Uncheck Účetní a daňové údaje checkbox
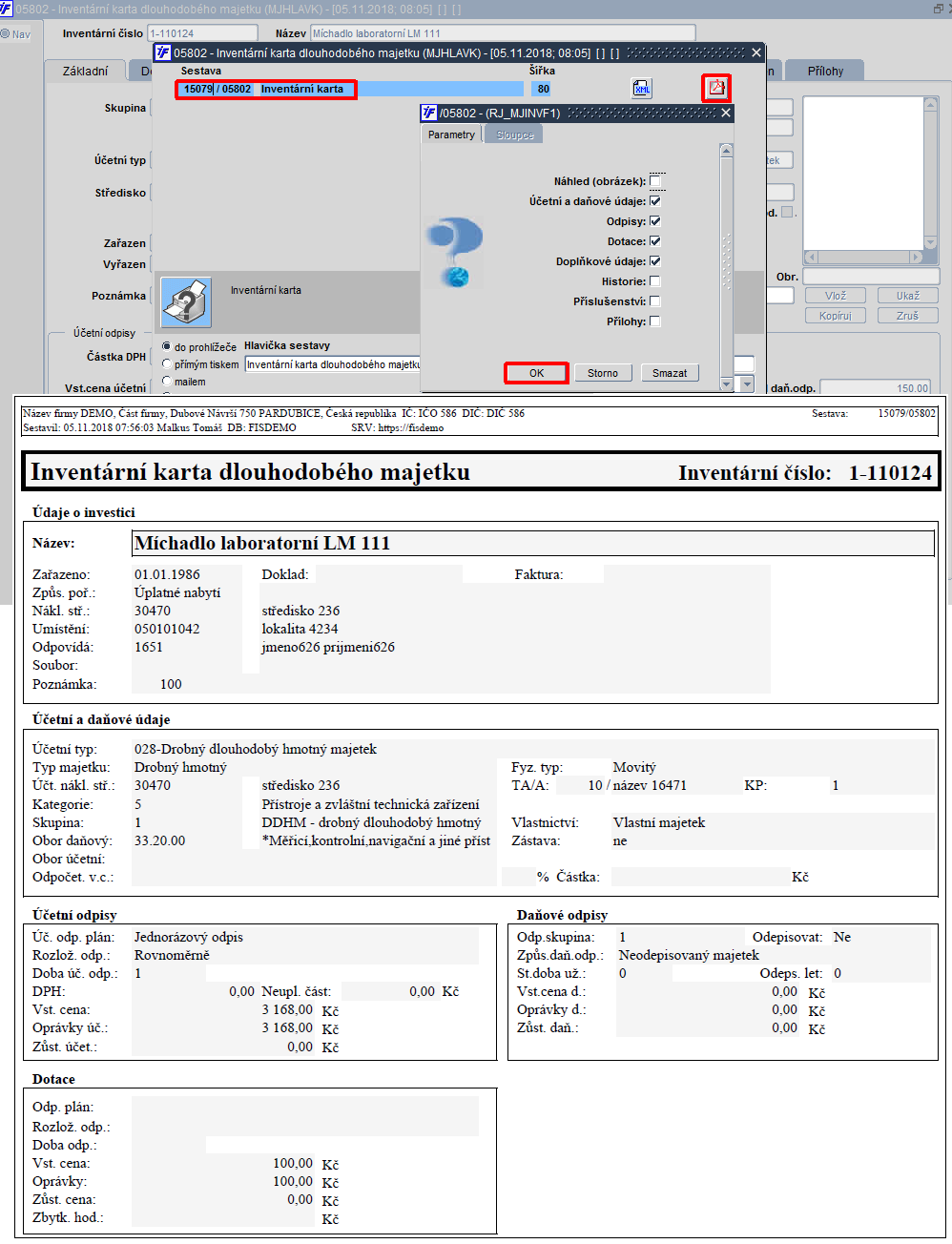Screen dimensions: 952x1244 coord(655,201)
